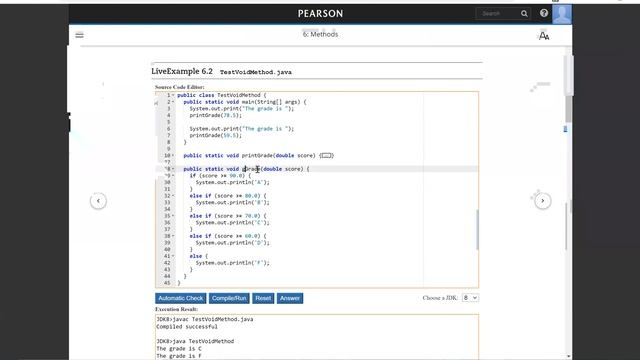Click code line 'public class TestVoidMethod {'

tap(222, 95)
